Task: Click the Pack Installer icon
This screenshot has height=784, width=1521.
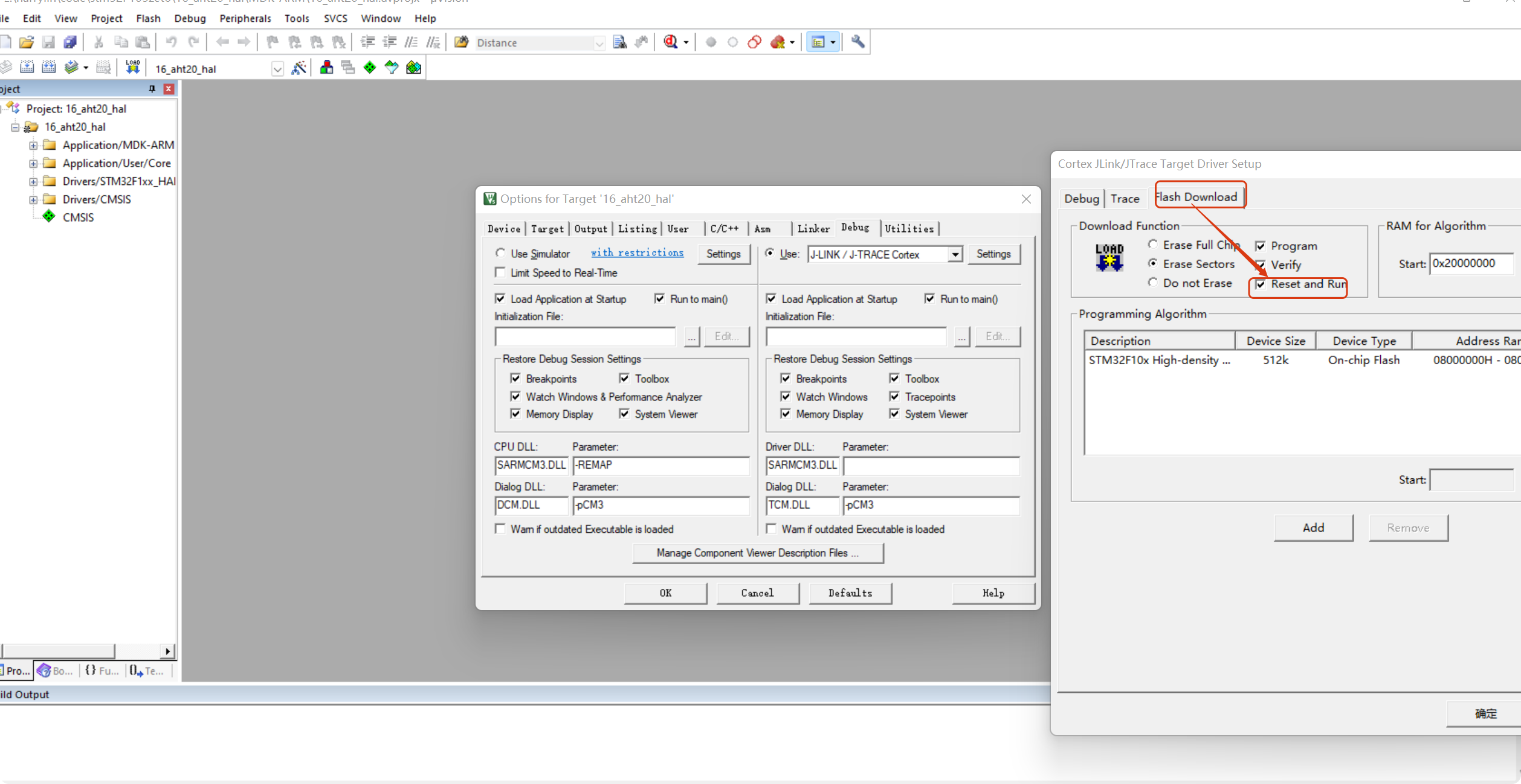Action: point(414,68)
